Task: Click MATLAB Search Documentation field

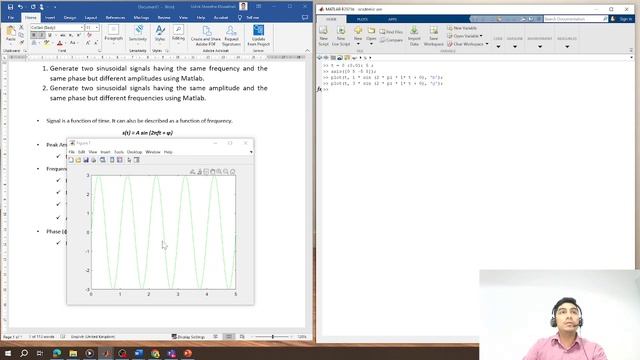Action: (x=575, y=19)
